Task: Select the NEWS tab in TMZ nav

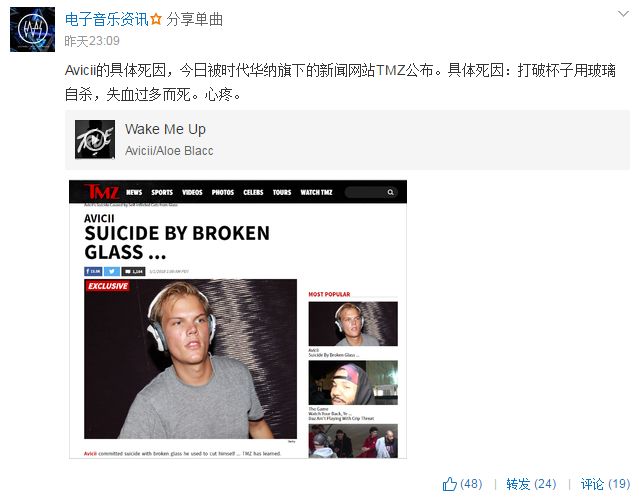Action: click(x=134, y=192)
